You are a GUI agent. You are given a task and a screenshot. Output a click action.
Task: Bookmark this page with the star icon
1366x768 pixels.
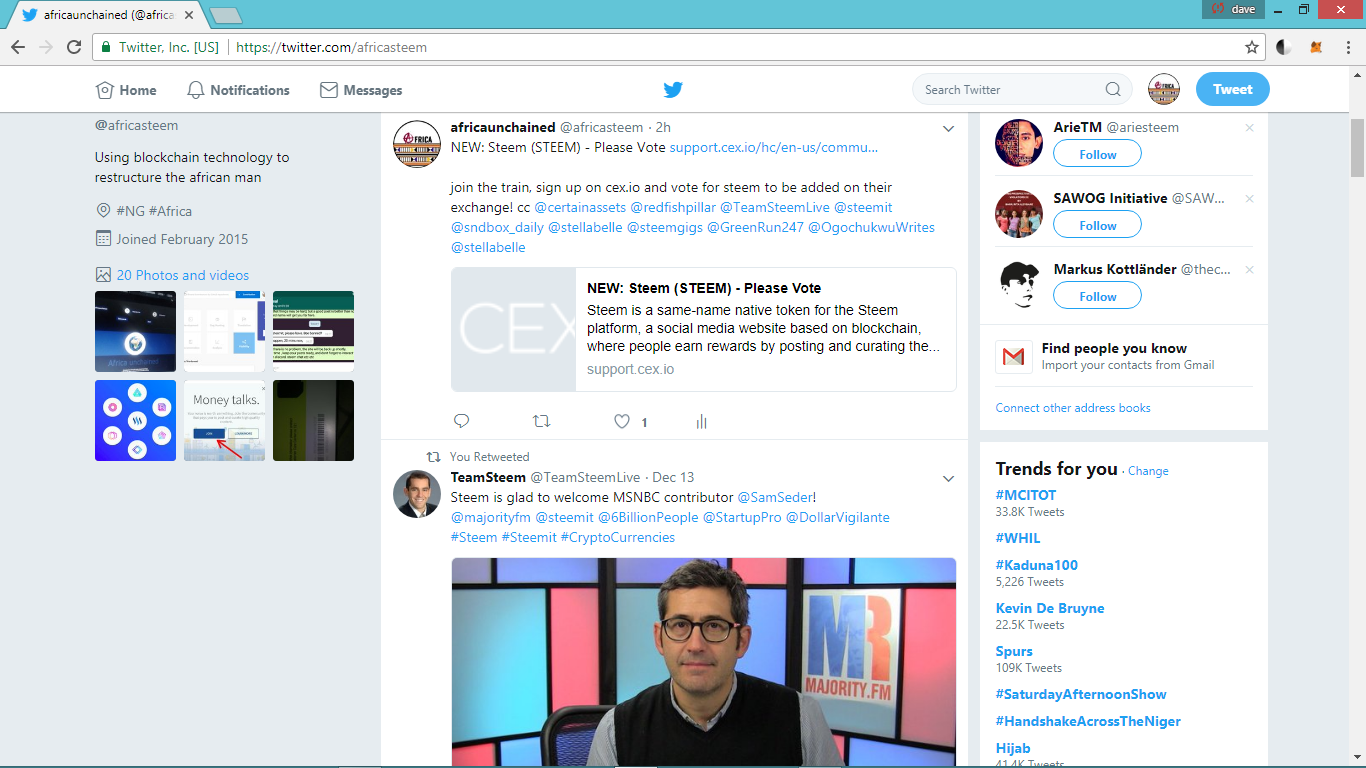click(x=1252, y=47)
